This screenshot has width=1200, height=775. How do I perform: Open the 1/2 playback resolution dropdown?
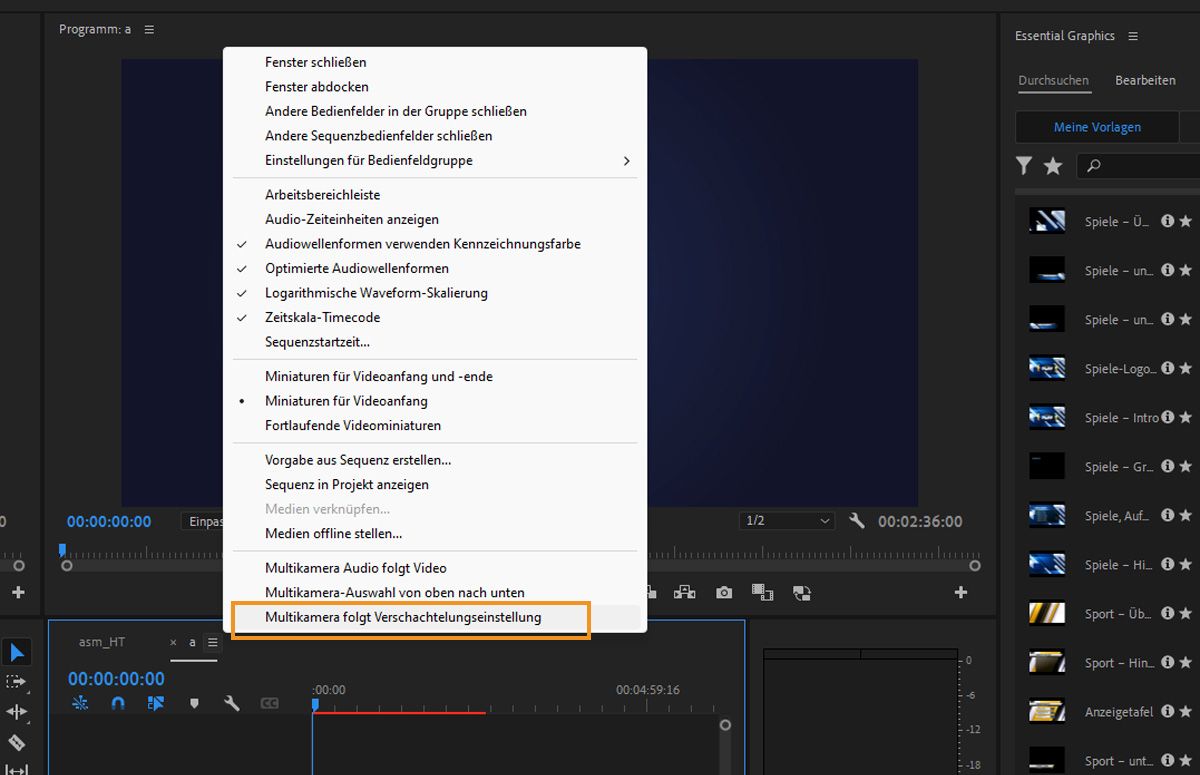pos(787,521)
